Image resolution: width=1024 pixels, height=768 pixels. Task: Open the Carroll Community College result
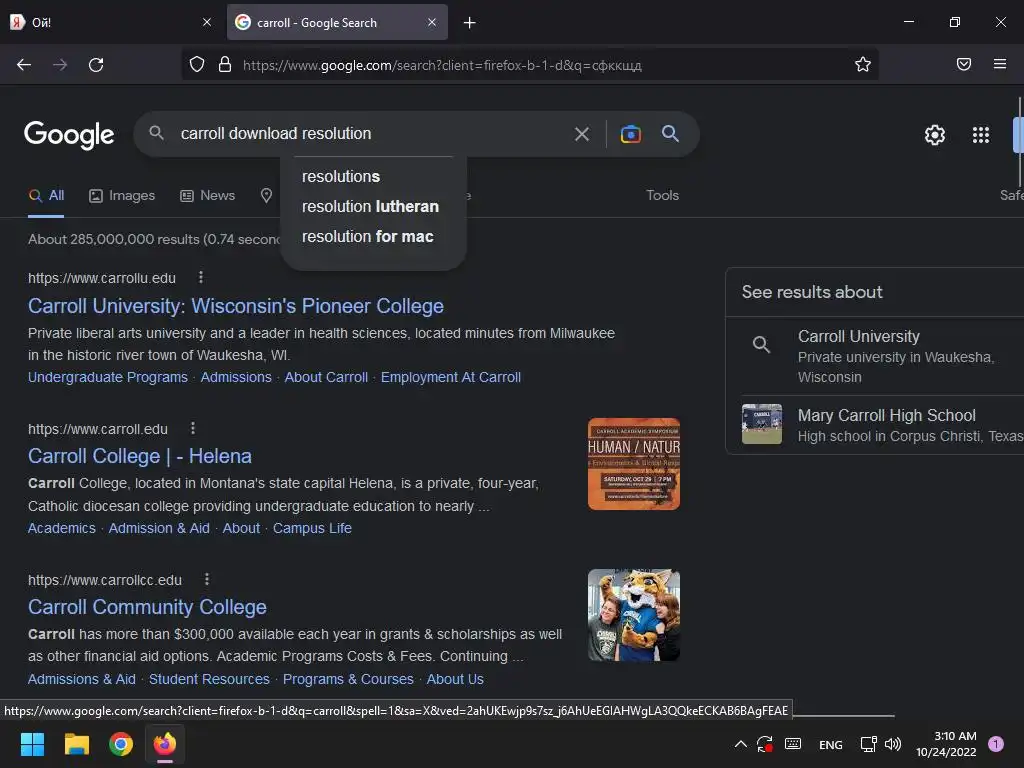(147, 607)
